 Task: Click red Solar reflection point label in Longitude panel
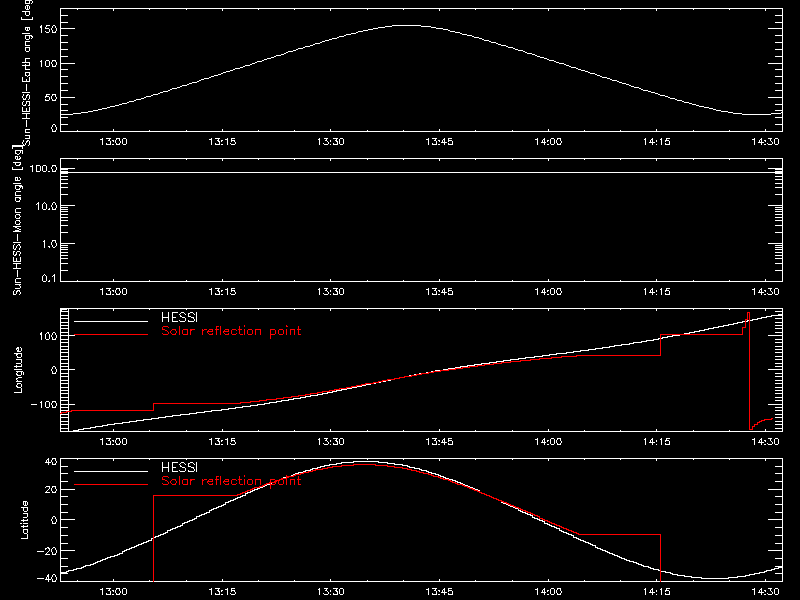pos(231,331)
